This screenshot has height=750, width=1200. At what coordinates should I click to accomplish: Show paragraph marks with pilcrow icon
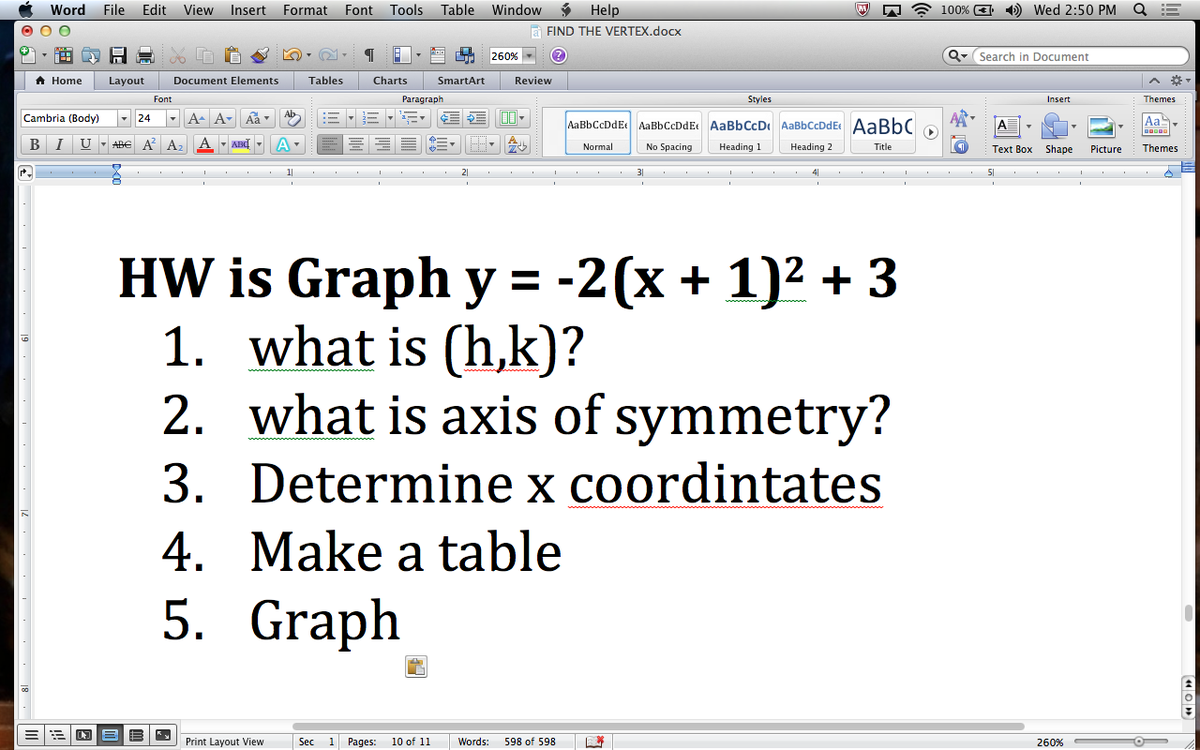click(368, 56)
